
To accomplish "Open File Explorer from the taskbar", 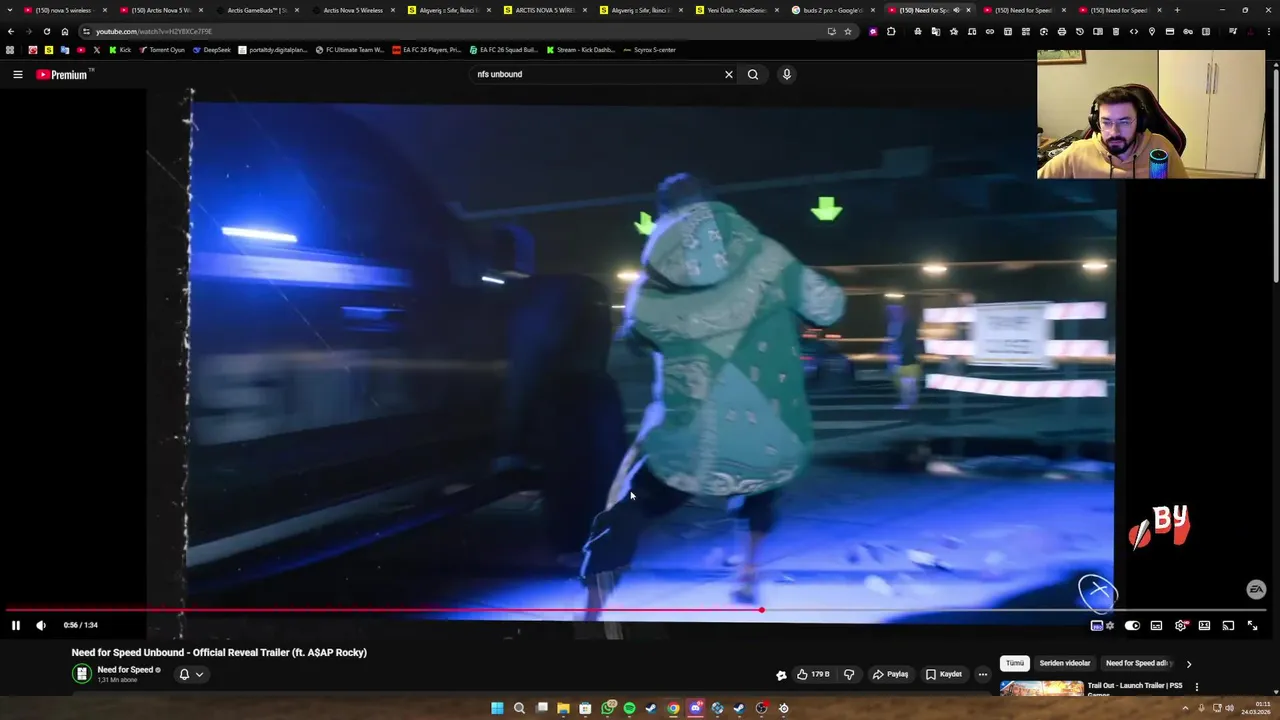I will click(563, 708).
